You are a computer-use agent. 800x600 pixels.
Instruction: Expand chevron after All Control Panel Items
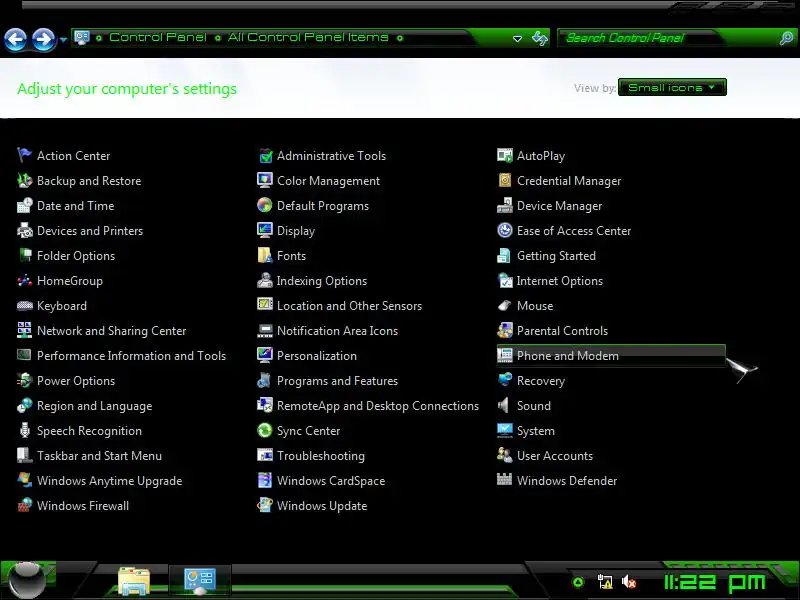click(x=400, y=38)
